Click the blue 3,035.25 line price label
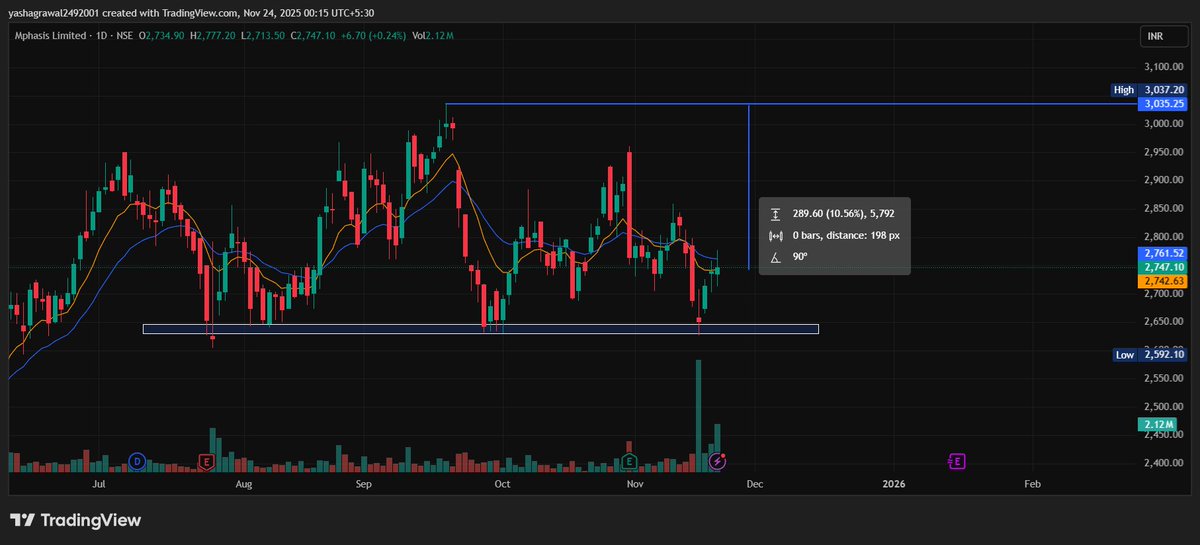Screen dimensions: 1200x545 [x=1164, y=103]
